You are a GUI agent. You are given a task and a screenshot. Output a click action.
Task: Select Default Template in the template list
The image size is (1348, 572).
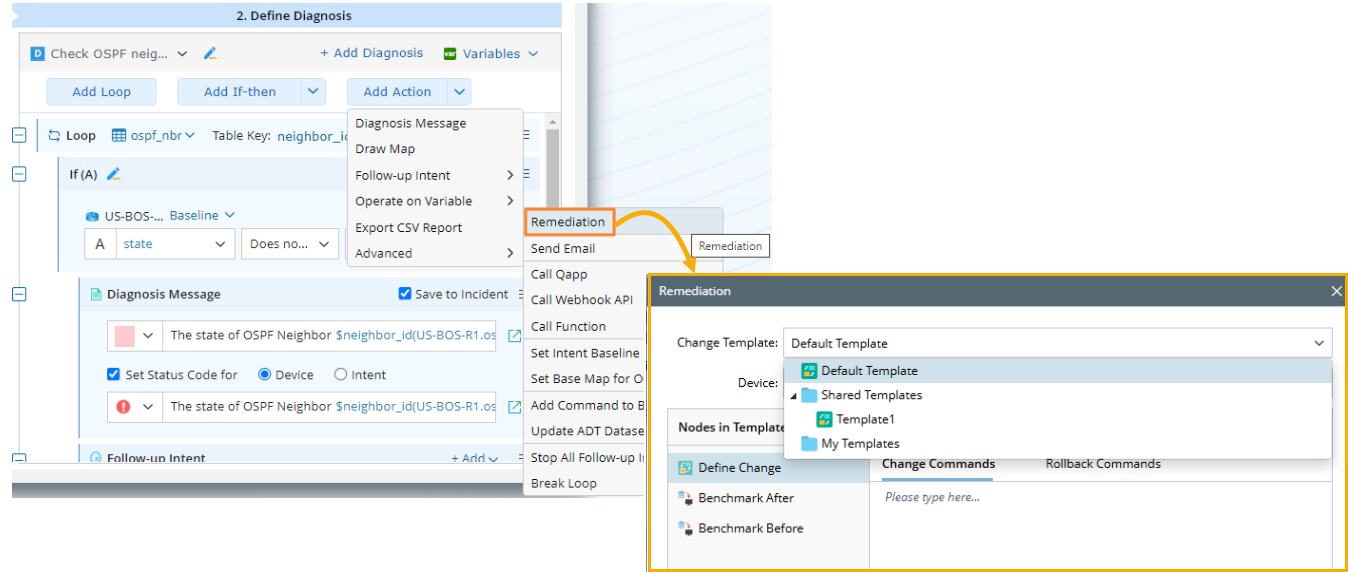(x=1057, y=371)
